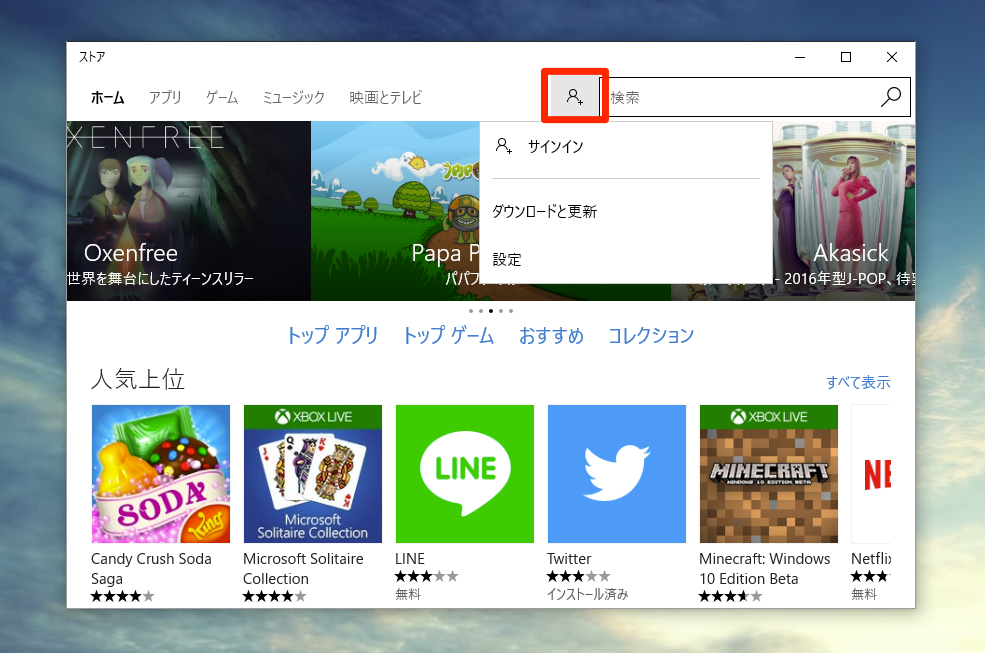Maximize the ストア window
The height and width of the screenshot is (653, 985).
pos(846,57)
